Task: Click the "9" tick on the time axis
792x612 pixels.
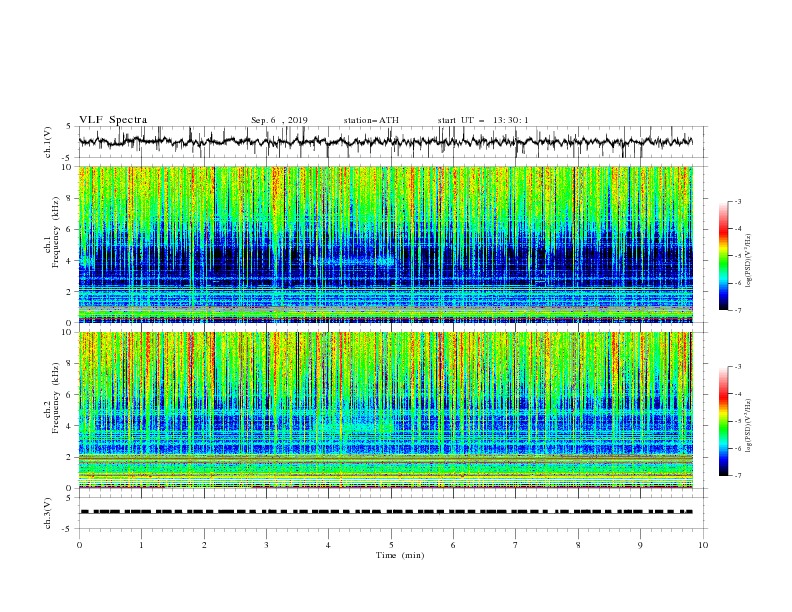Action: tap(640, 545)
